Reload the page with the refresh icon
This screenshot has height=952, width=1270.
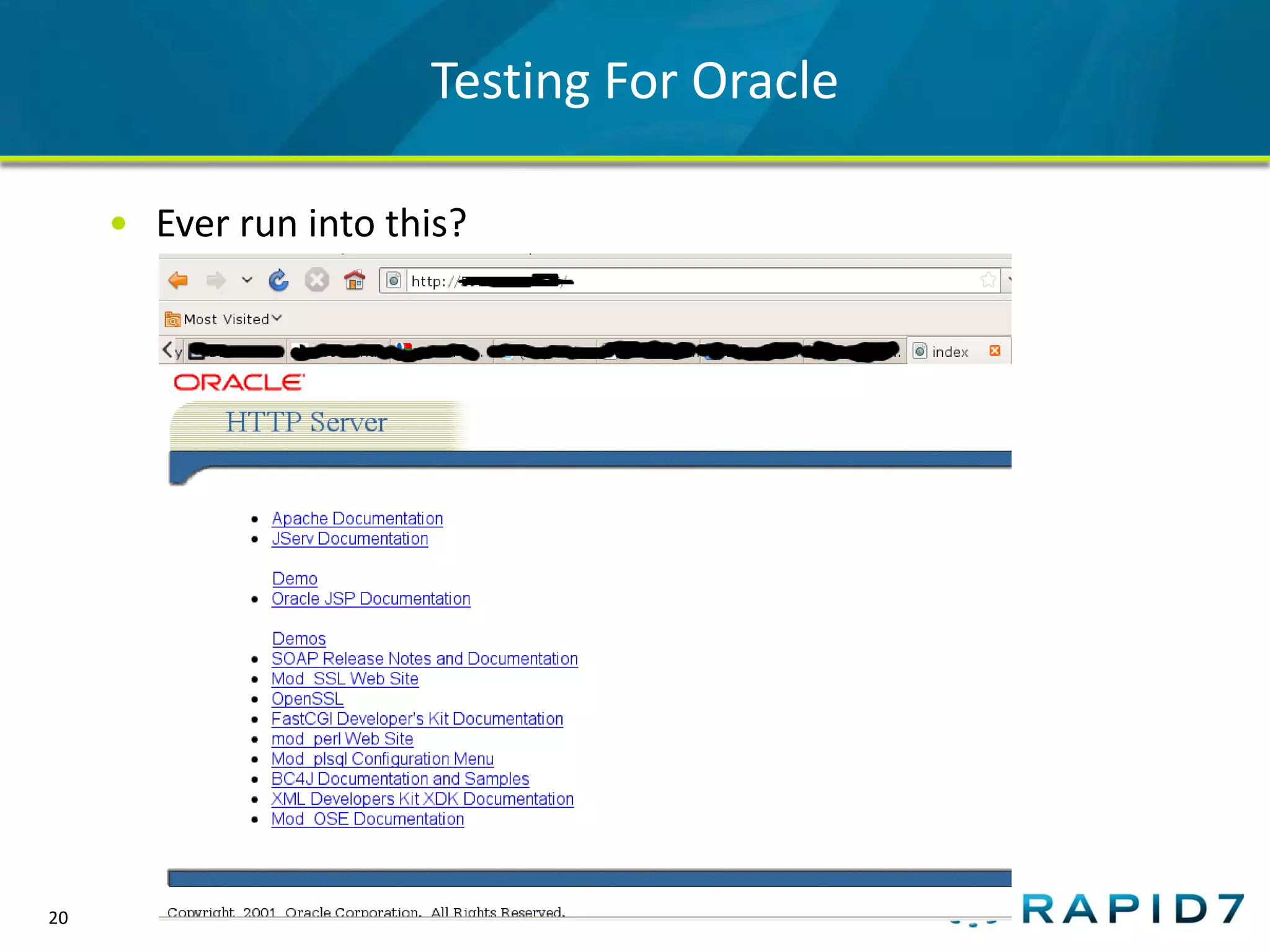click(278, 280)
